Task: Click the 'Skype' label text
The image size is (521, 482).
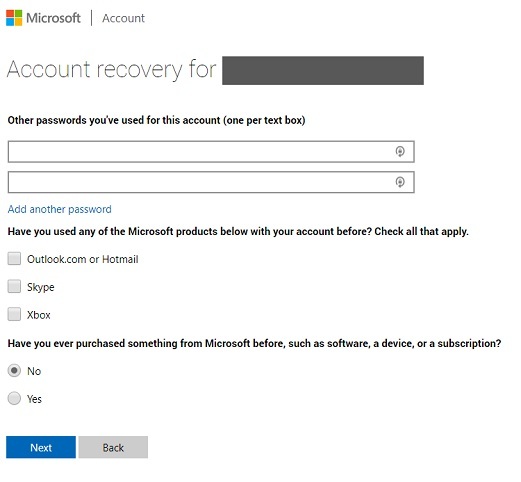Action: pyautogui.click(x=41, y=287)
